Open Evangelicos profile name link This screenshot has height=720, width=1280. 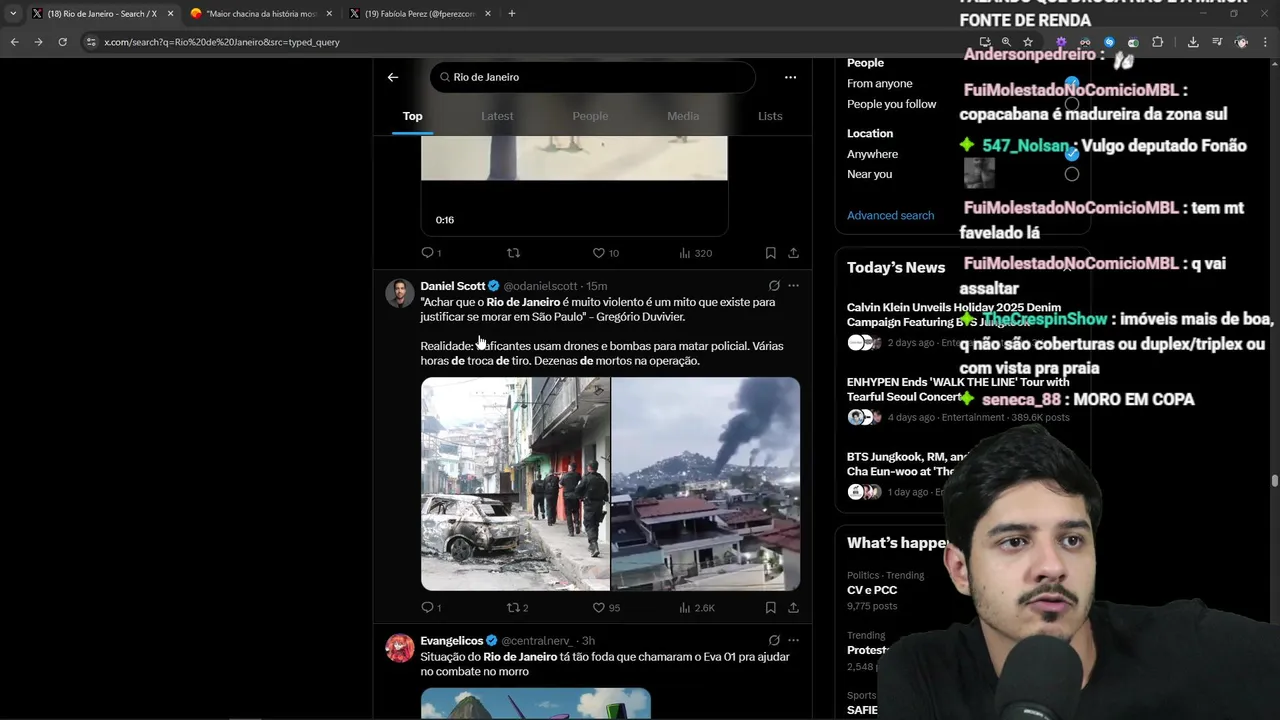click(451, 641)
